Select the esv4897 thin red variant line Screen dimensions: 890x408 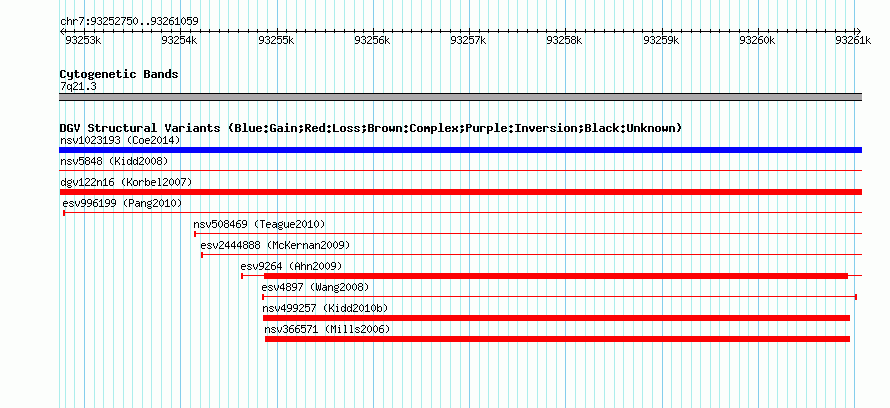point(559,297)
